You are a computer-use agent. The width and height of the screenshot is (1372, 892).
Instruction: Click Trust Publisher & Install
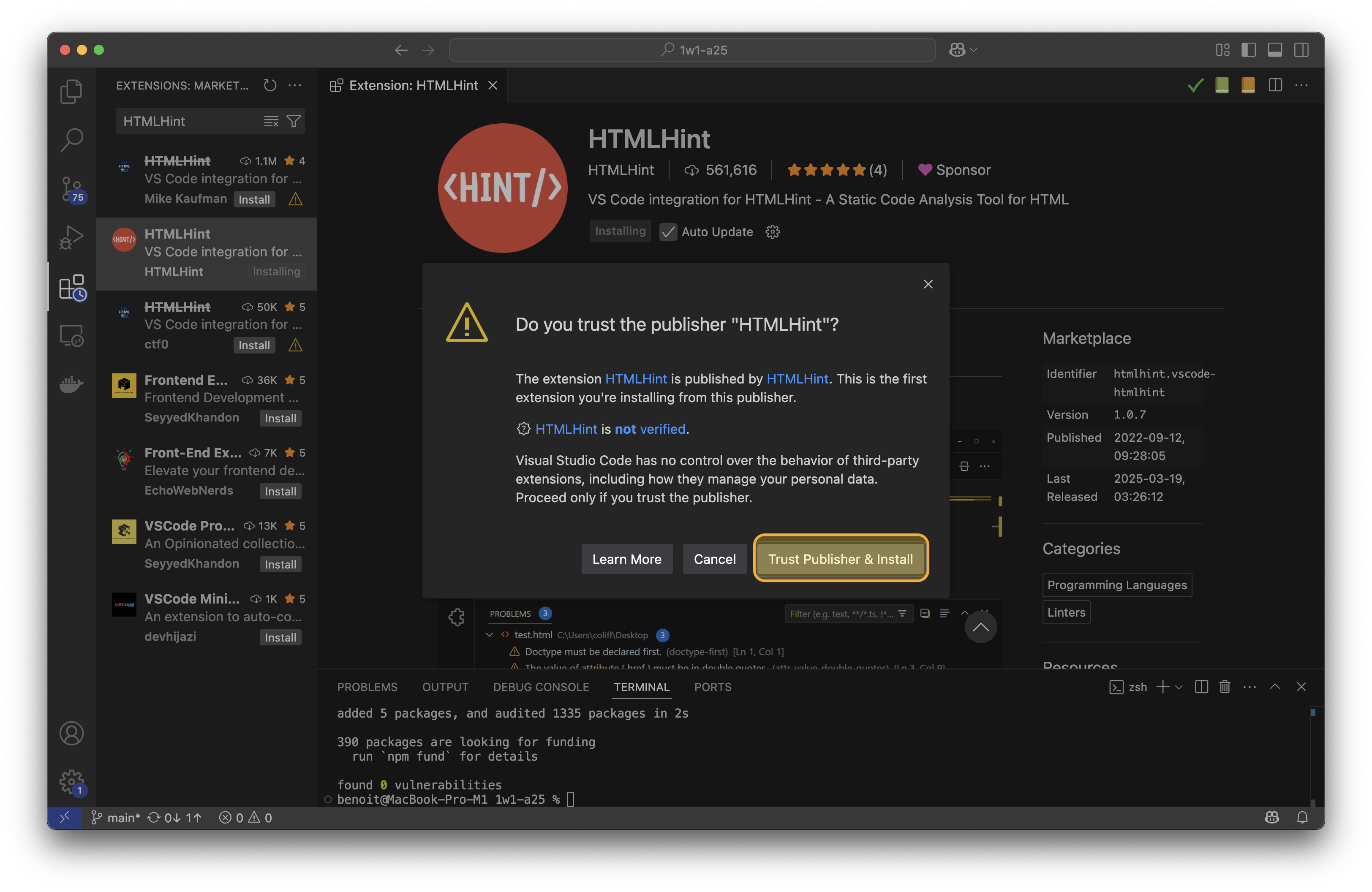click(841, 558)
